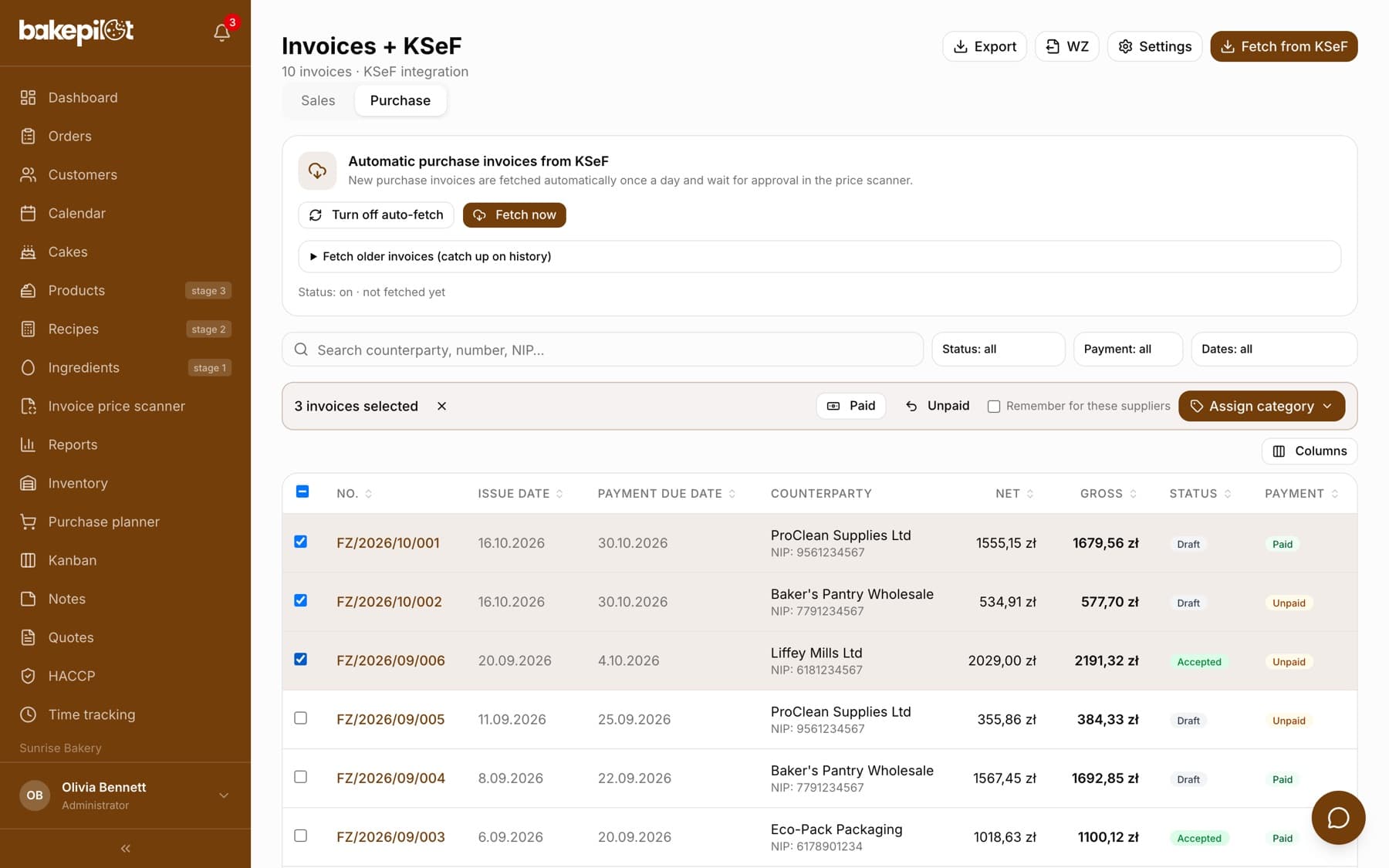1389x868 pixels.
Task: Open the Columns chooser
Action: coord(1309,451)
